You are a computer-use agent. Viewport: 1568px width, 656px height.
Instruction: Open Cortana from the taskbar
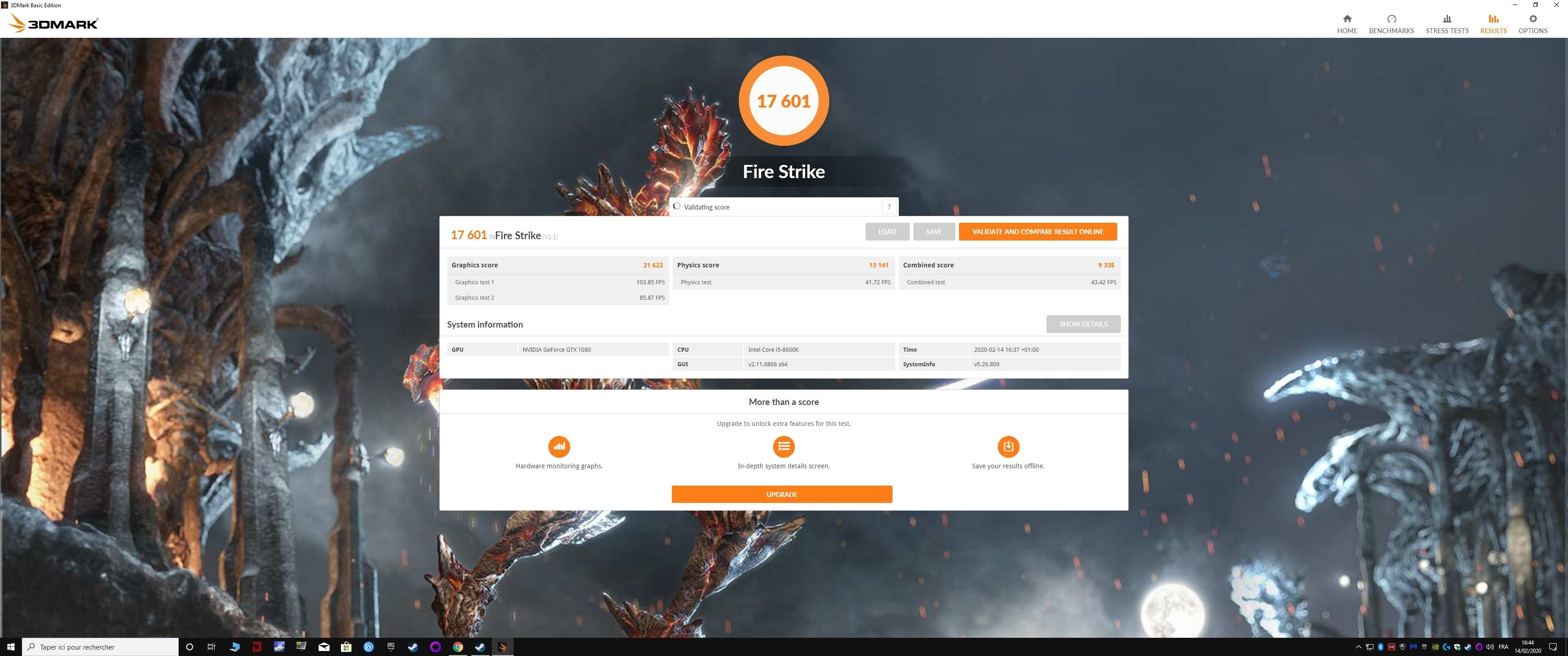[x=189, y=647]
